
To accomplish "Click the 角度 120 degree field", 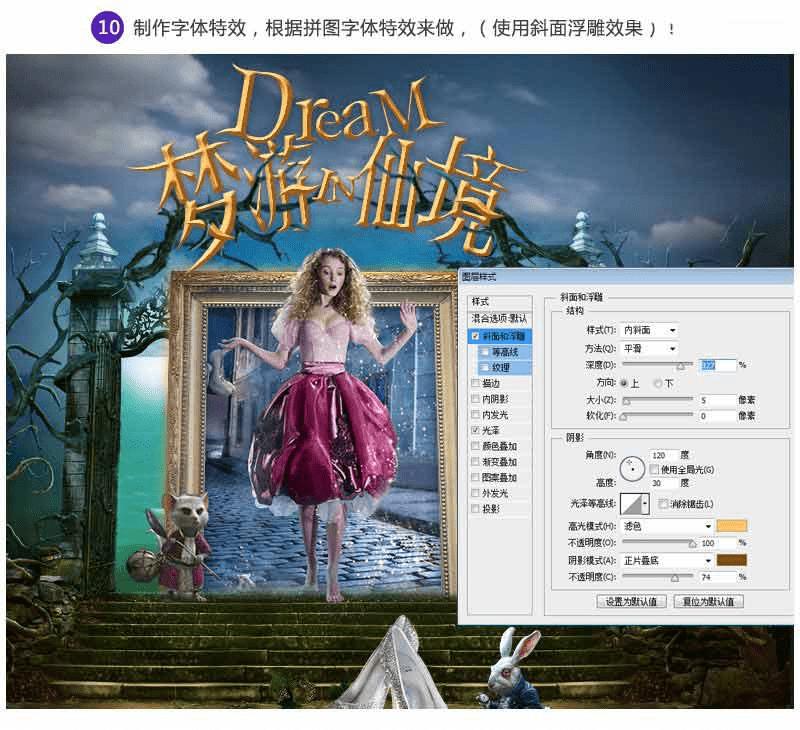I will (663, 455).
